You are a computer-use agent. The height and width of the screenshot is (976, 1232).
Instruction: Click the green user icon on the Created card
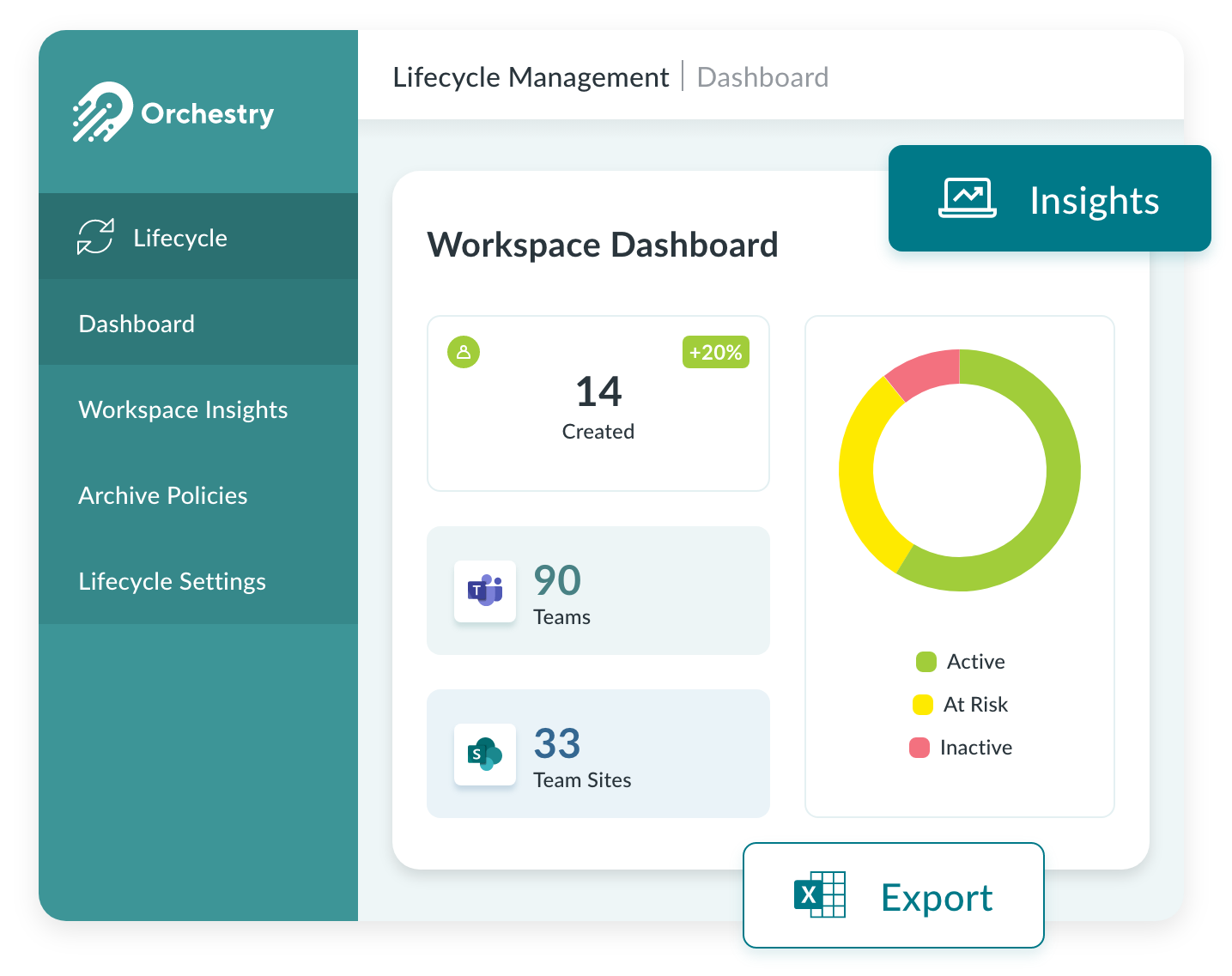(463, 352)
